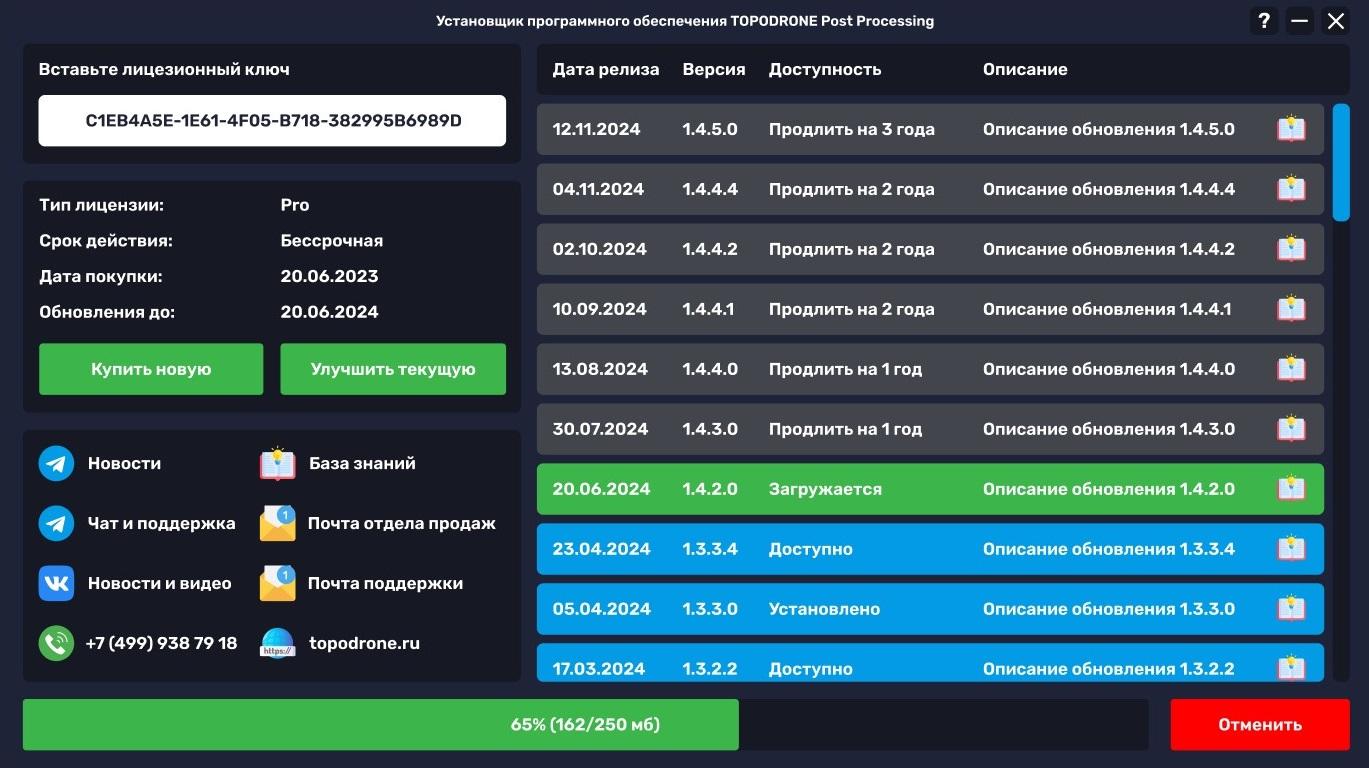
Task: Click the green phone icon
Action: click(56, 643)
